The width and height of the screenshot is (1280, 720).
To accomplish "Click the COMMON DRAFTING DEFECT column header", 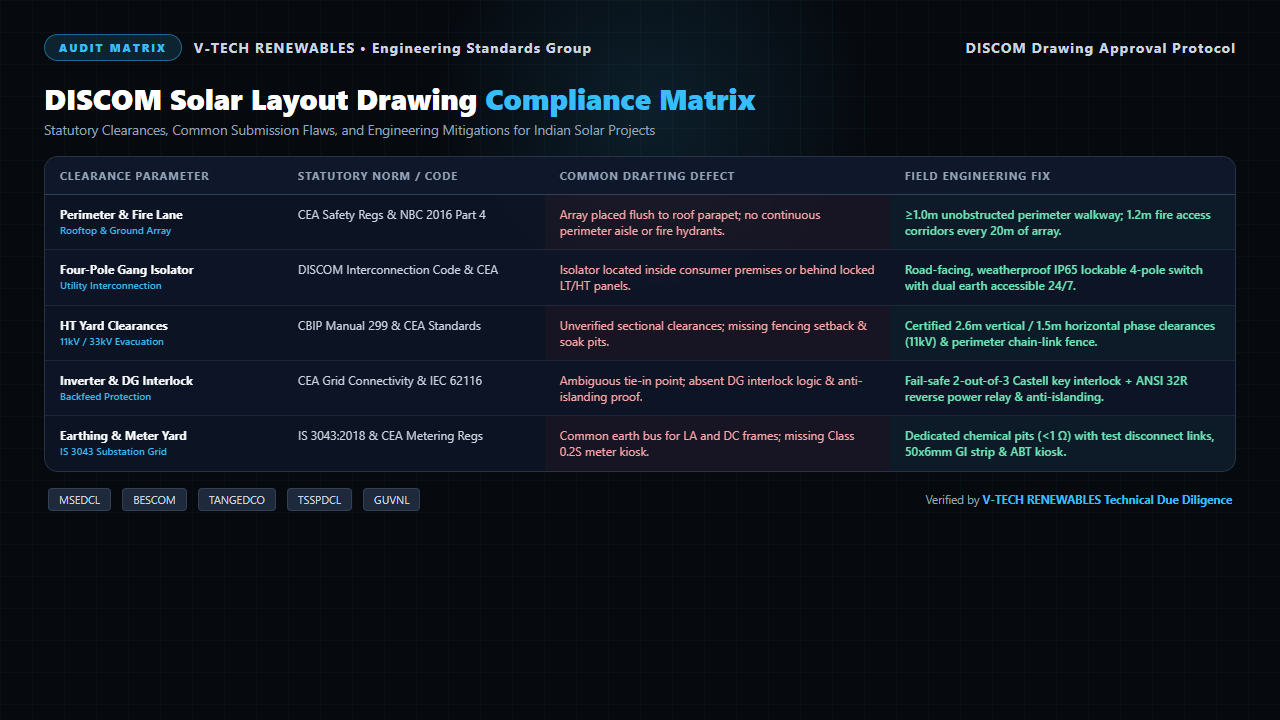I will coord(647,176).
